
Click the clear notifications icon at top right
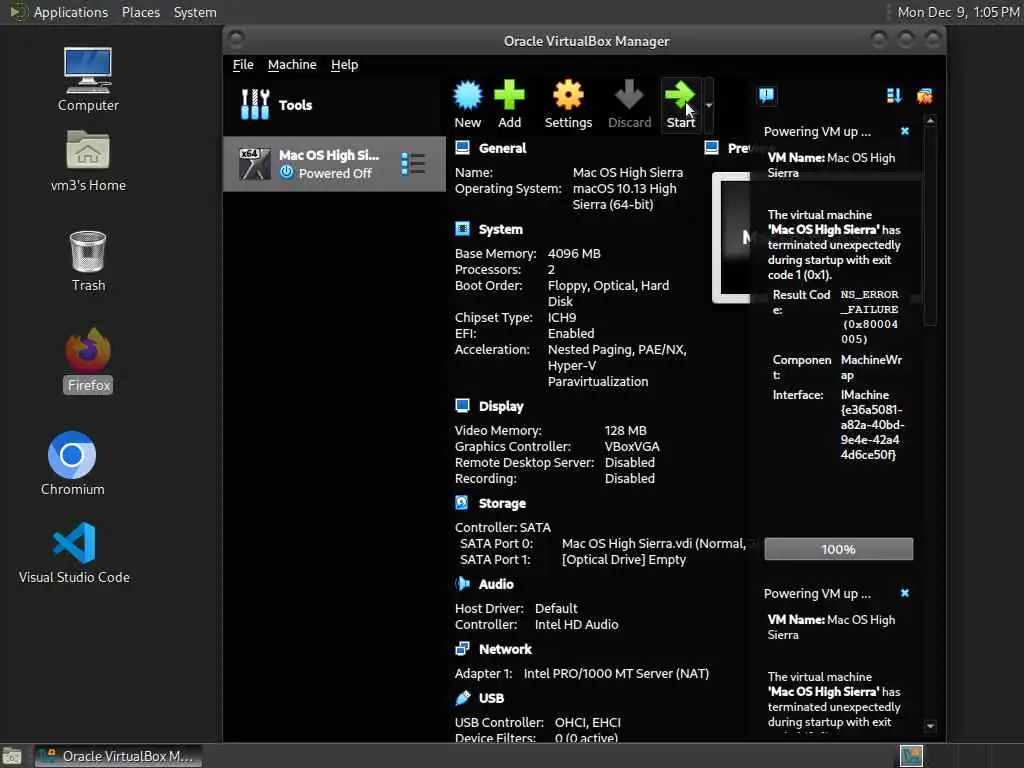[925, 96]
